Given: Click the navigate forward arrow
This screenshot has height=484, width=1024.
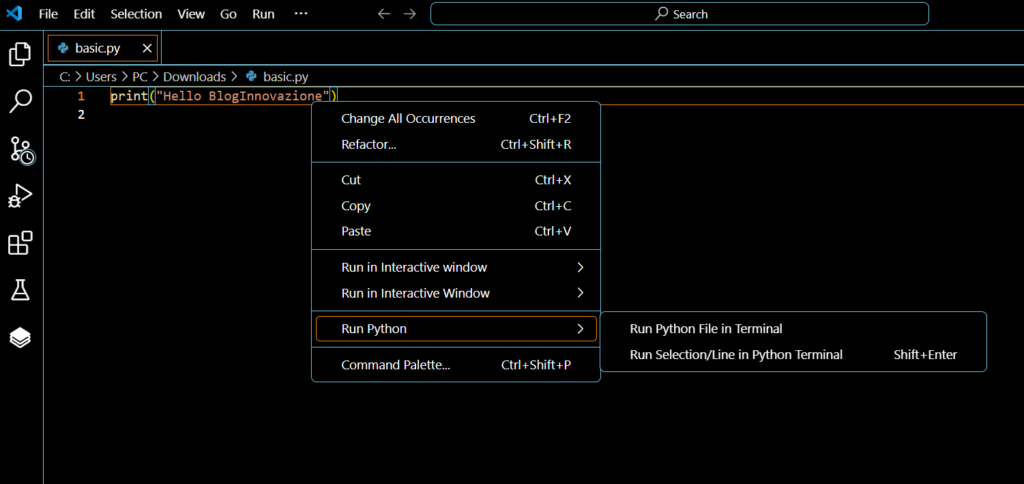Looking at the screenshot, I should pyautogui.click(x=409, y=14).
